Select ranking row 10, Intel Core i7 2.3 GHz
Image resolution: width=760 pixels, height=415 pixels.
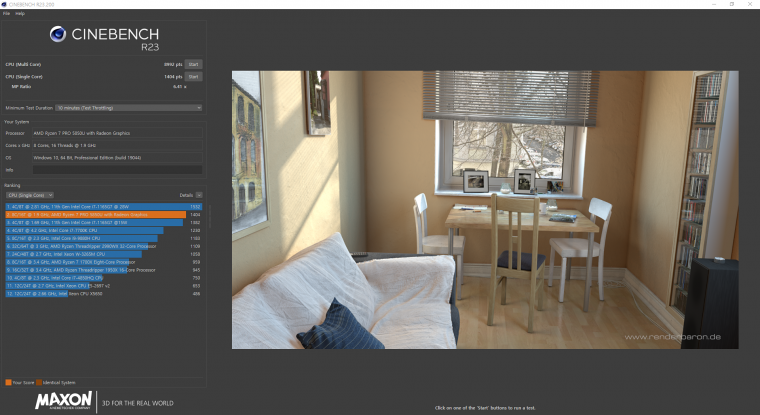(x=103, y=278)
